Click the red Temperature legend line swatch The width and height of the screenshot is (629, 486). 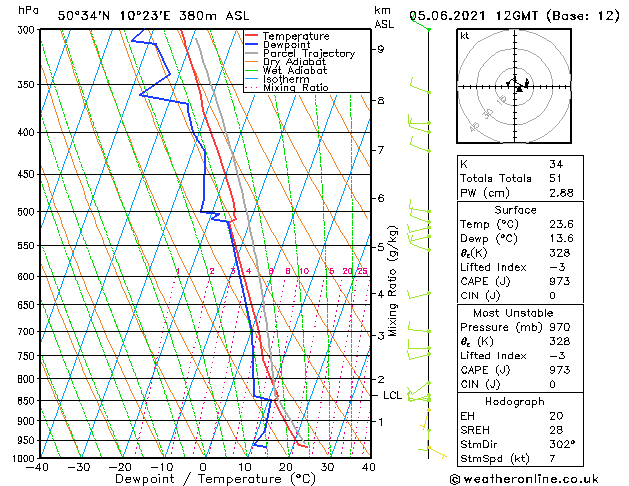[x=252, y=36]
